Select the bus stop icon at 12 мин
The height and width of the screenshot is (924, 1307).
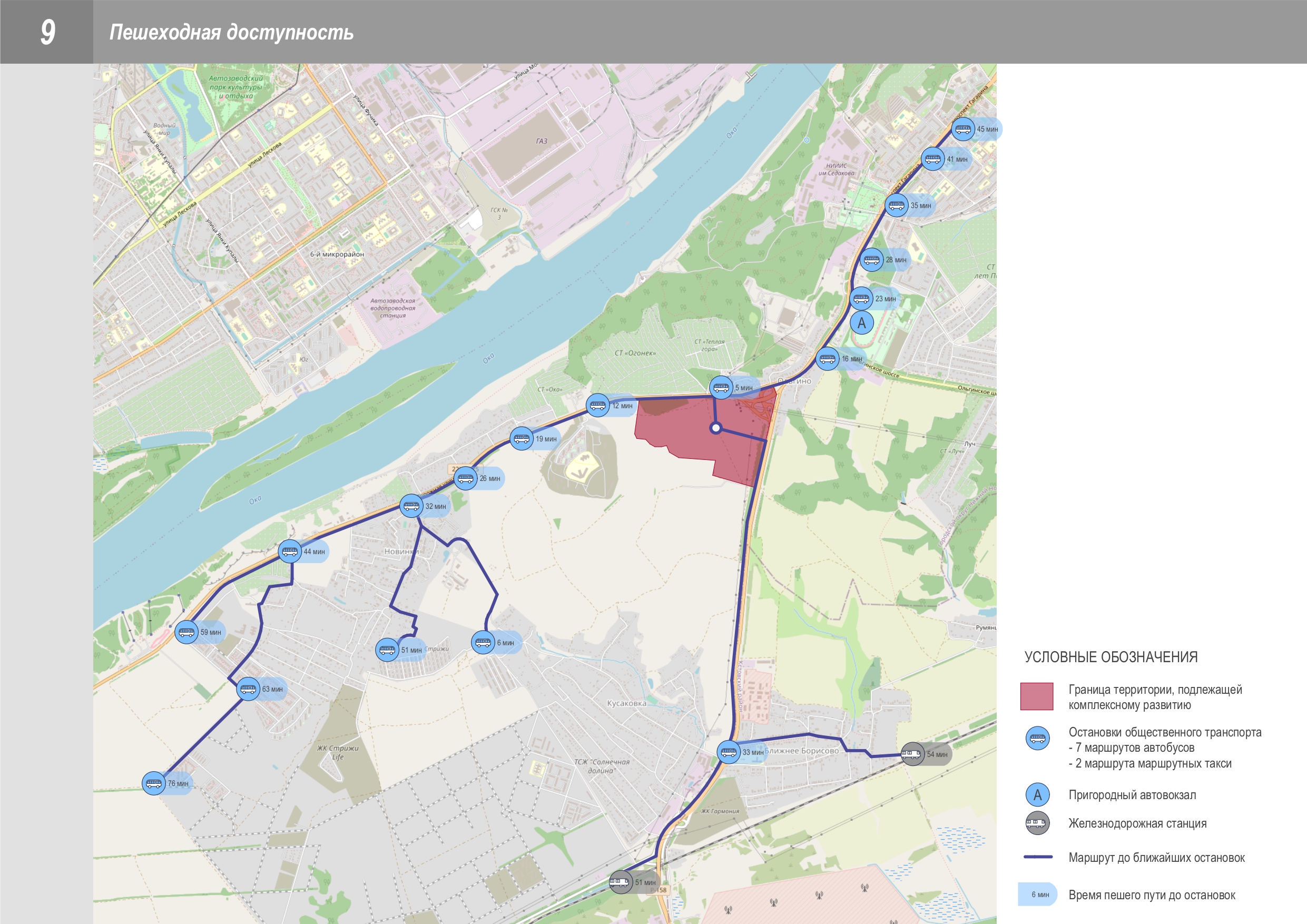598,405
